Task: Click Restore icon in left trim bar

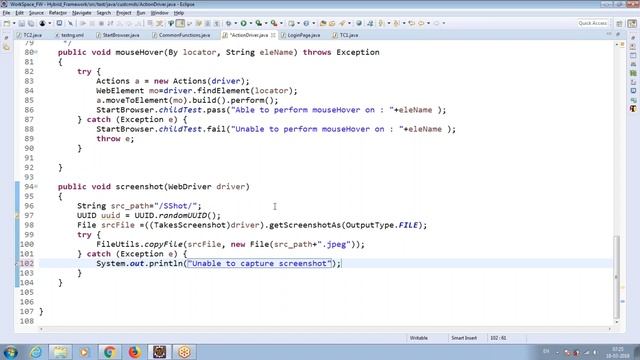Action: tap(6, 38)
